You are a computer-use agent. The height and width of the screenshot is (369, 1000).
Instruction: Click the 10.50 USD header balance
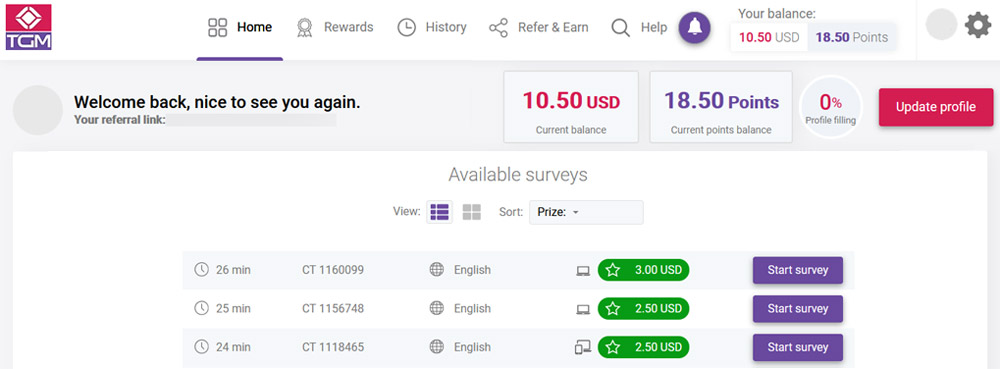769,37
